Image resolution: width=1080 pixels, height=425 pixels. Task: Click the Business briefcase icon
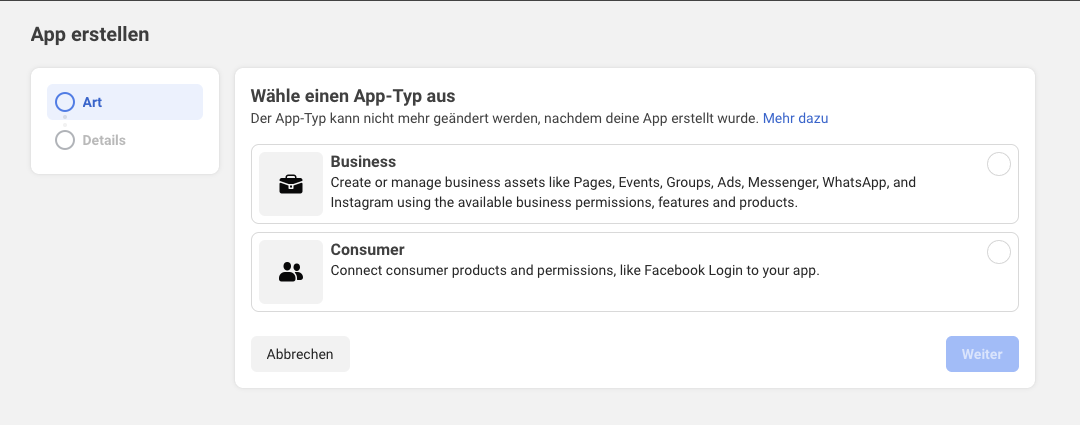click(291, 184)
